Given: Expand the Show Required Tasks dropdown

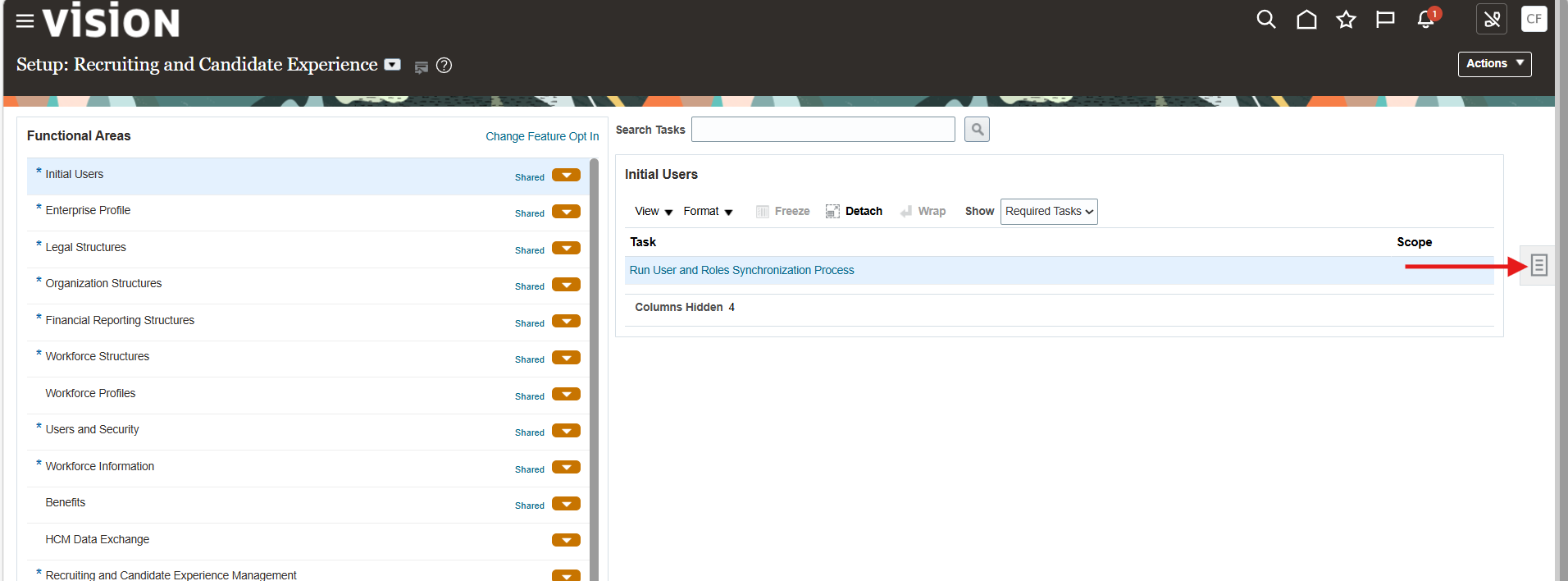Looking at the screenshot, I should coord(1049,212).
